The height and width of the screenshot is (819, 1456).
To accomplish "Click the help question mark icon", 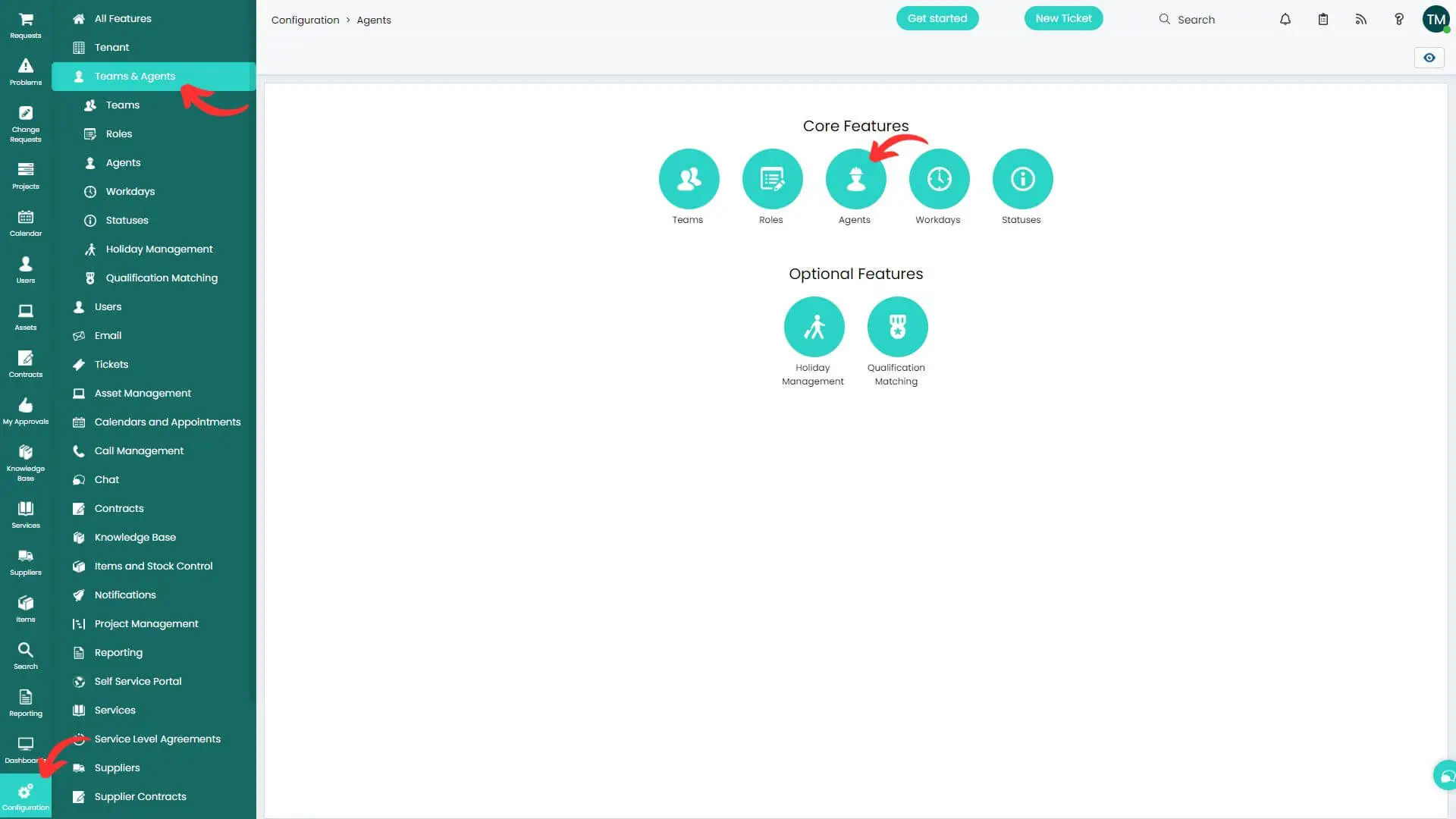I will click(1399, 20).
